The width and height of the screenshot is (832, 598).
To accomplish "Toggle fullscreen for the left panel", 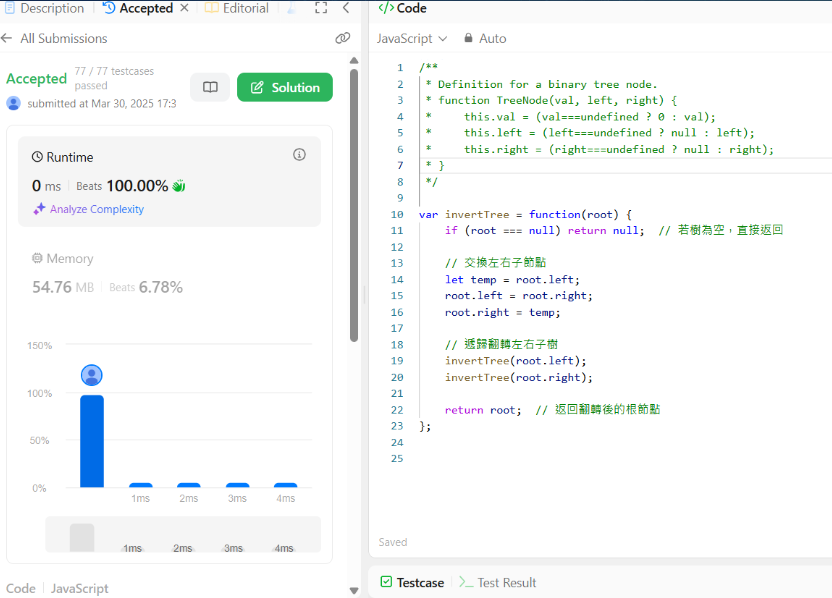I will 321,7.
